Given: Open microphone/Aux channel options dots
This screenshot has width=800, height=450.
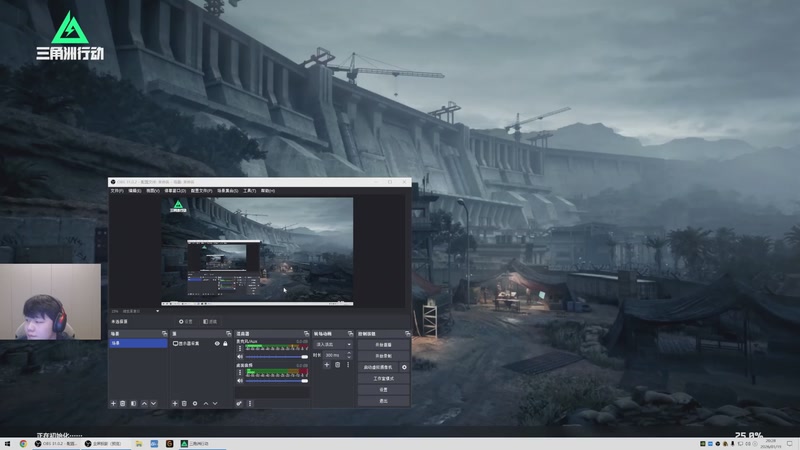Looking at the screenshot, I should (240, 348).
